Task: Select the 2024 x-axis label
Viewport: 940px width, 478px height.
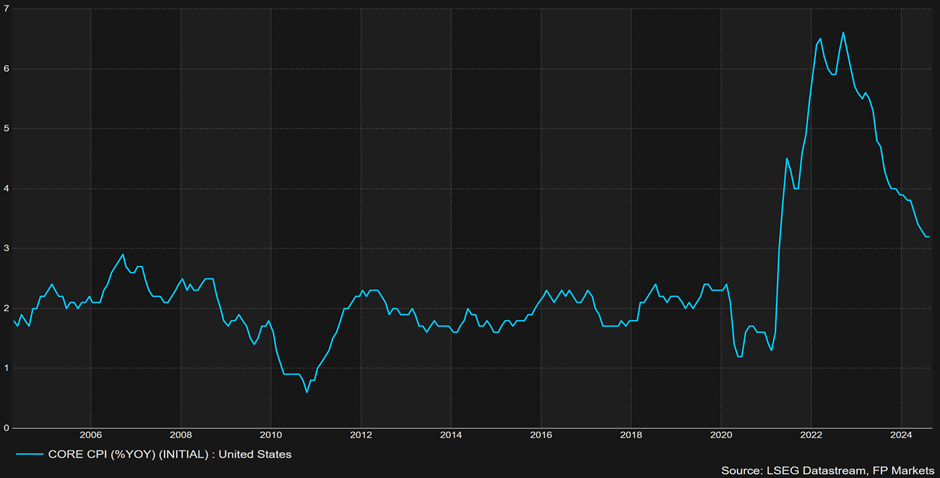Action: 901,435
